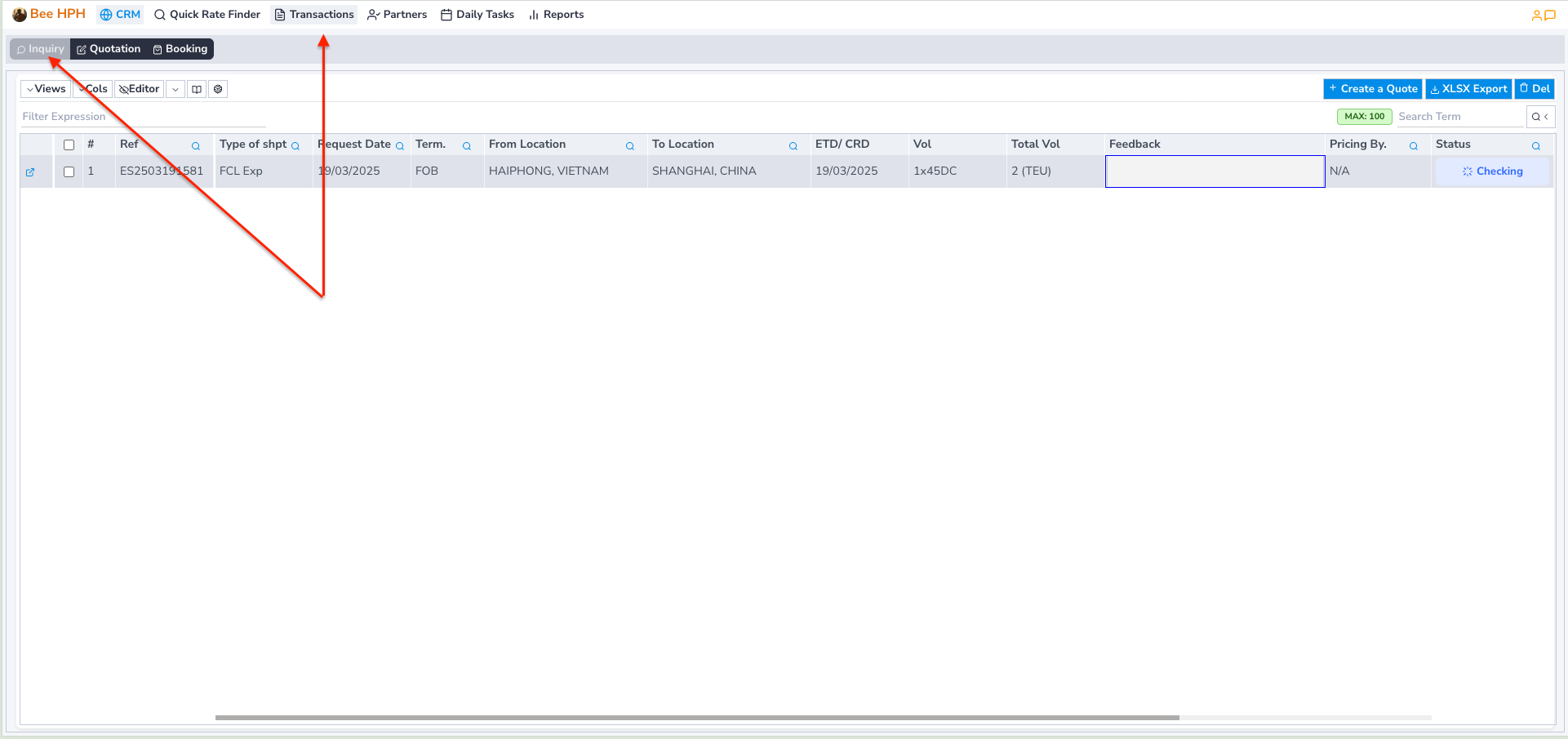Open the CRM module via its globe icon

107,14
